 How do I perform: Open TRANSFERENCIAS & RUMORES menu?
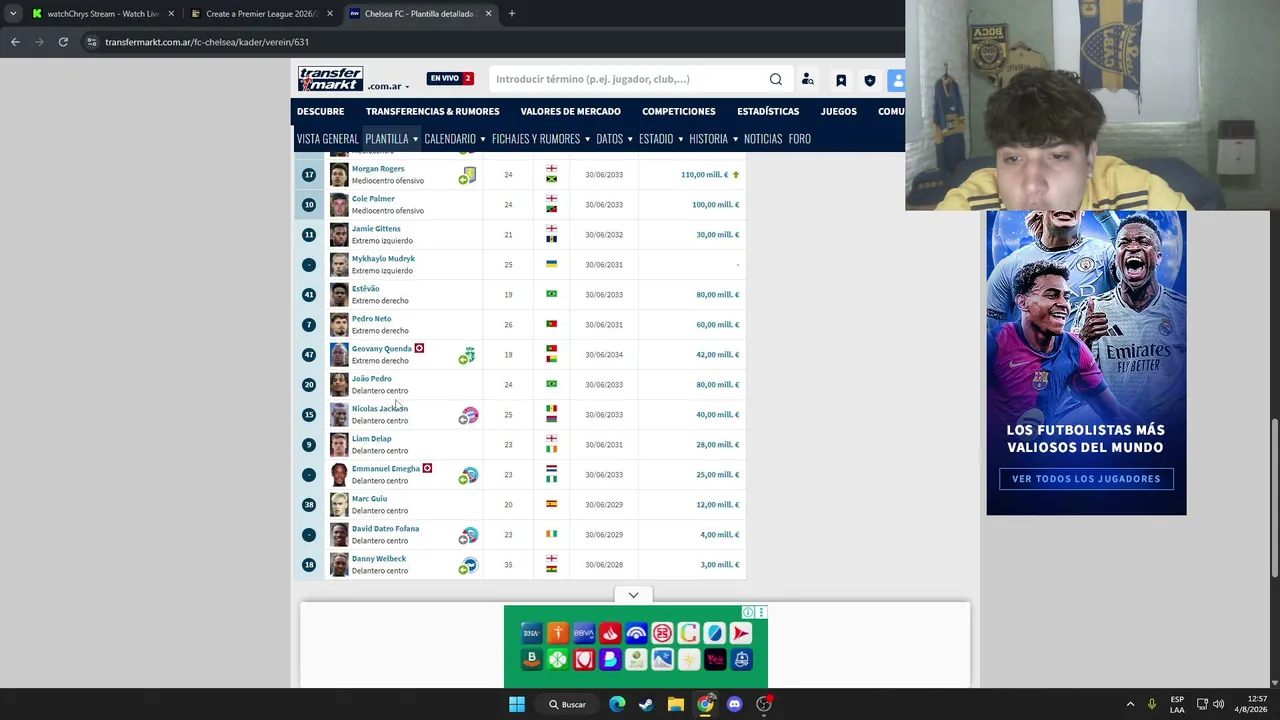[x=432, y=111]
